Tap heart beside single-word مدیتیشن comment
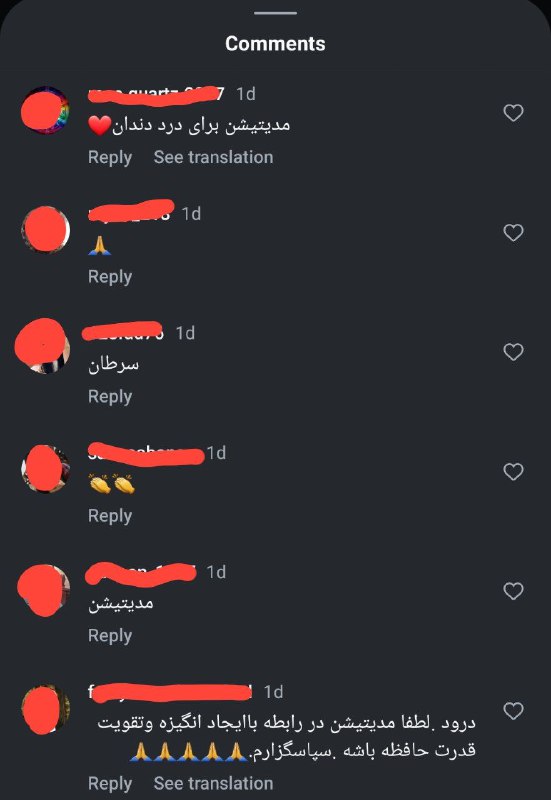This screenshot has width=551, height=800. 513,591
